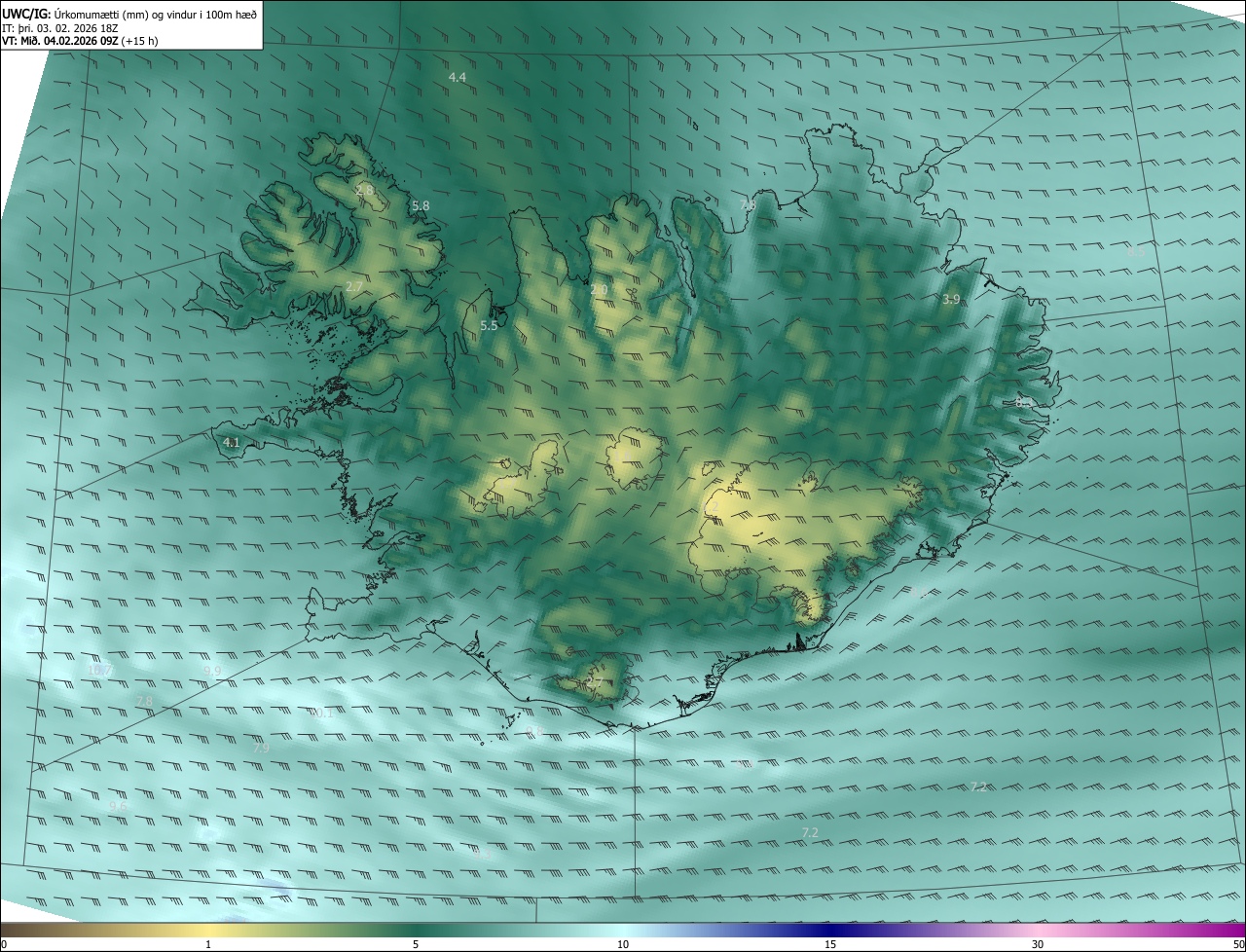
Task: Click the valid time line 'VT: Mið. 04.02.2026 09Z'
Action: pos(60,41)
